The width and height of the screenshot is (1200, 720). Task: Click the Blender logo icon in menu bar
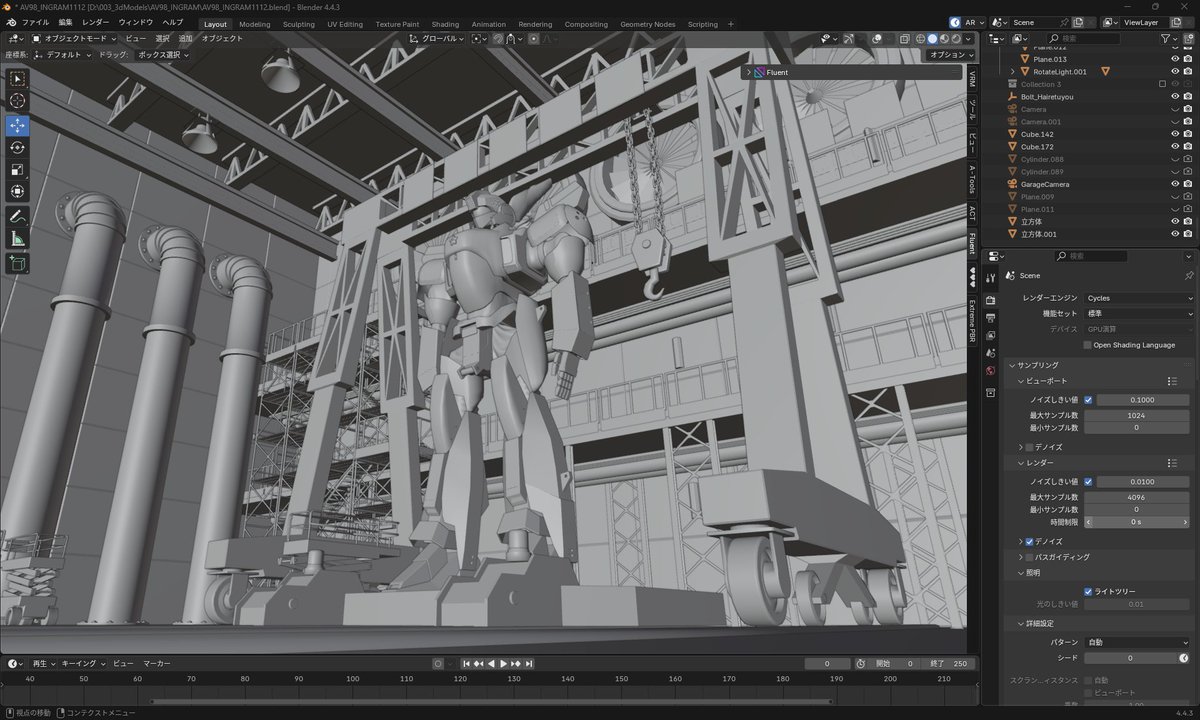click(10, 22)
